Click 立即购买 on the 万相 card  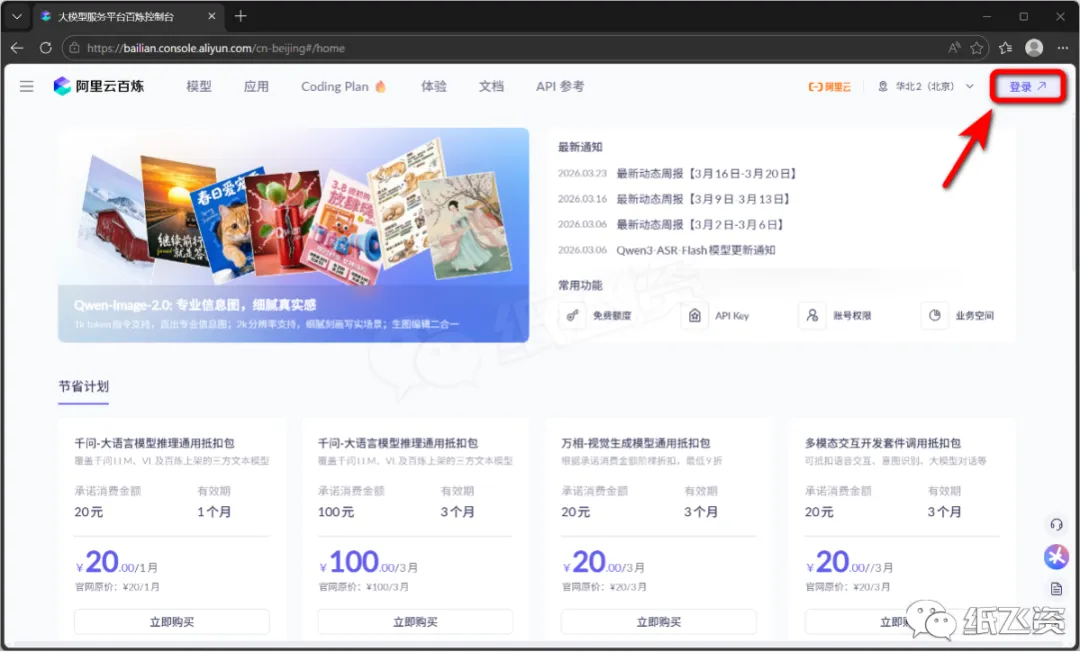pyautogui.click(x=658, y=622)
